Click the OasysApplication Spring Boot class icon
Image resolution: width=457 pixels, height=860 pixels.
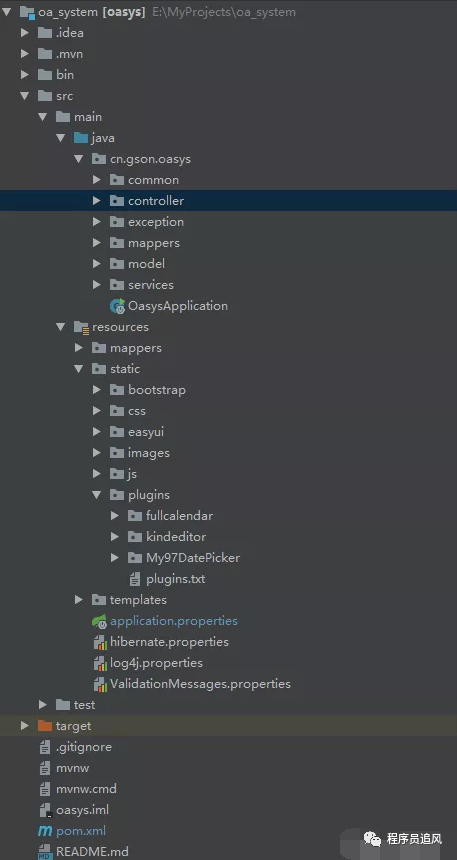click(x=117, y=306)
